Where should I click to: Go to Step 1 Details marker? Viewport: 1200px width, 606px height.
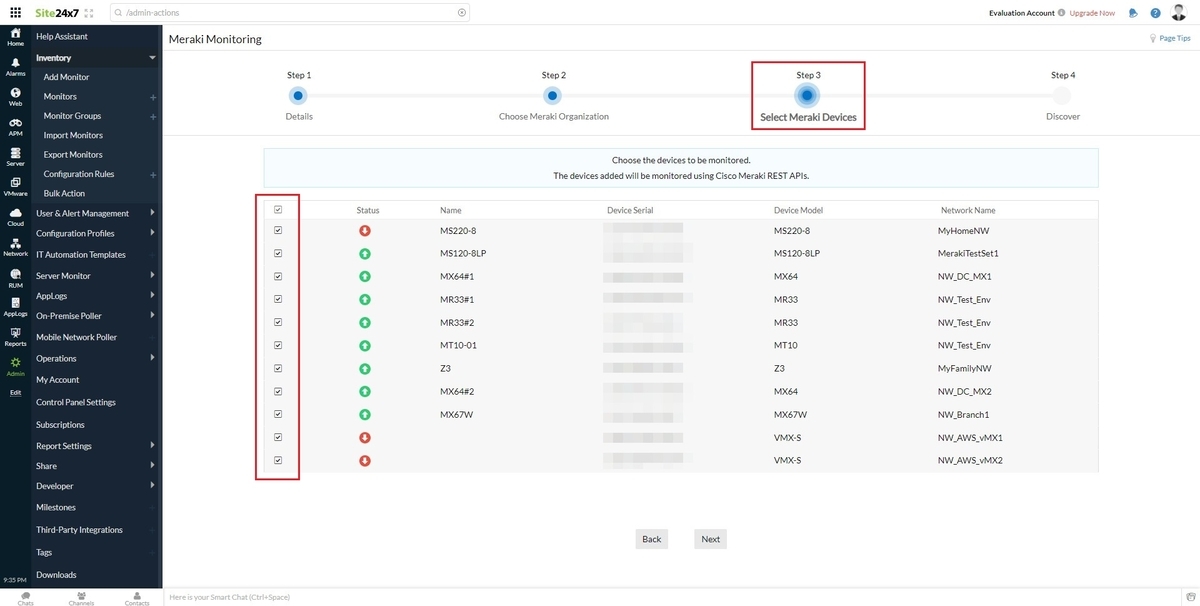coord(298,96)
